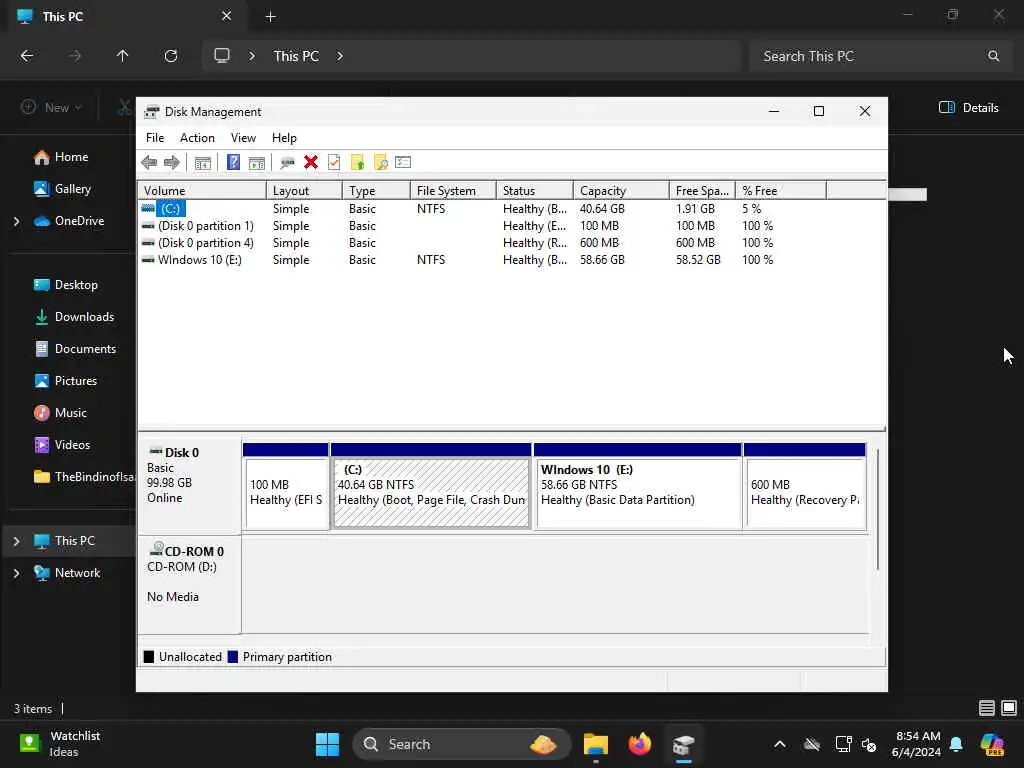The height and width of the screenshot is (768, 1024).
Task: Open Gallery in File Explorer sidebar
Action: point(63,189)
